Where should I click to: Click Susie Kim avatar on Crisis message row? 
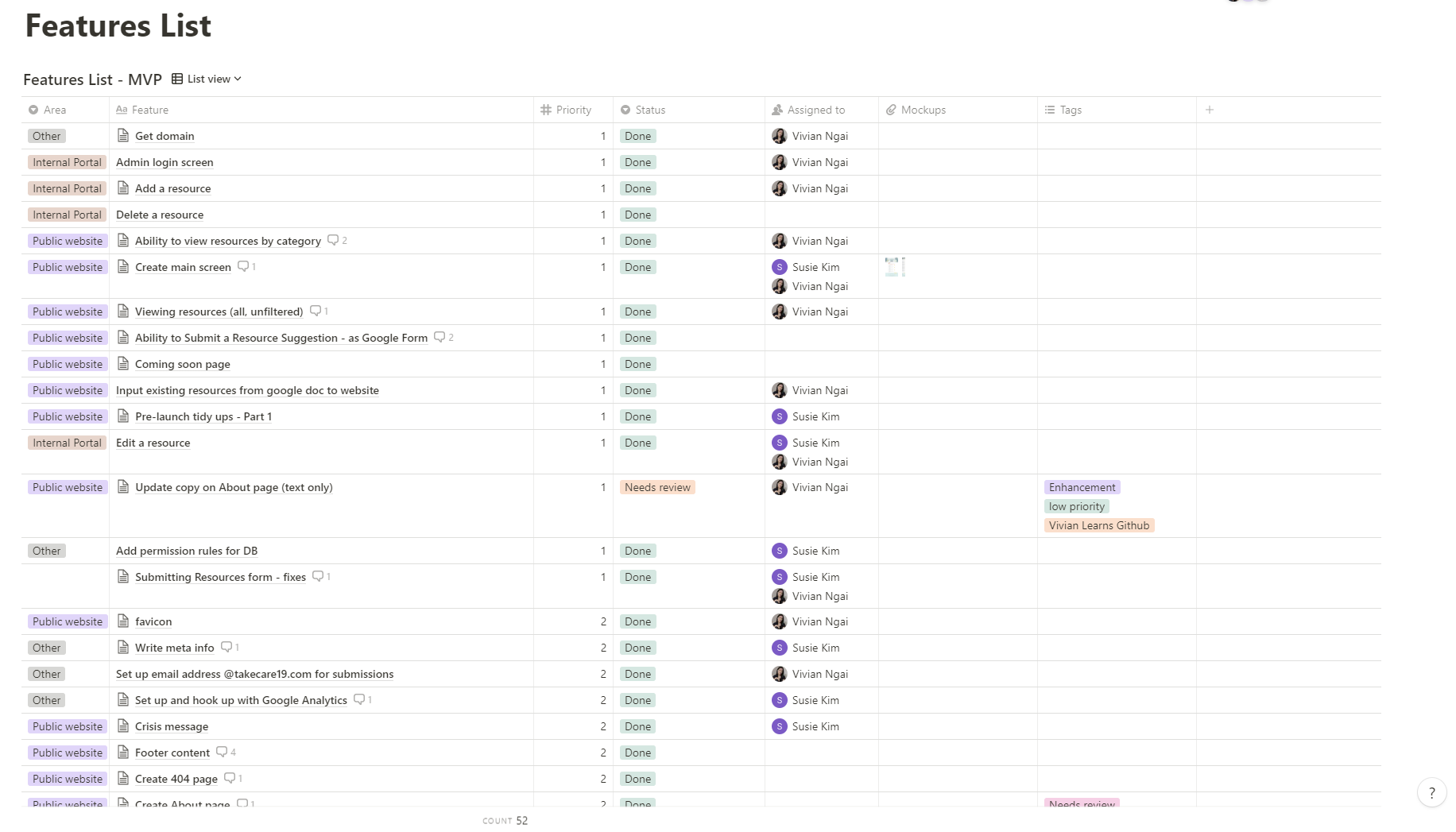[x=780, y=726]
